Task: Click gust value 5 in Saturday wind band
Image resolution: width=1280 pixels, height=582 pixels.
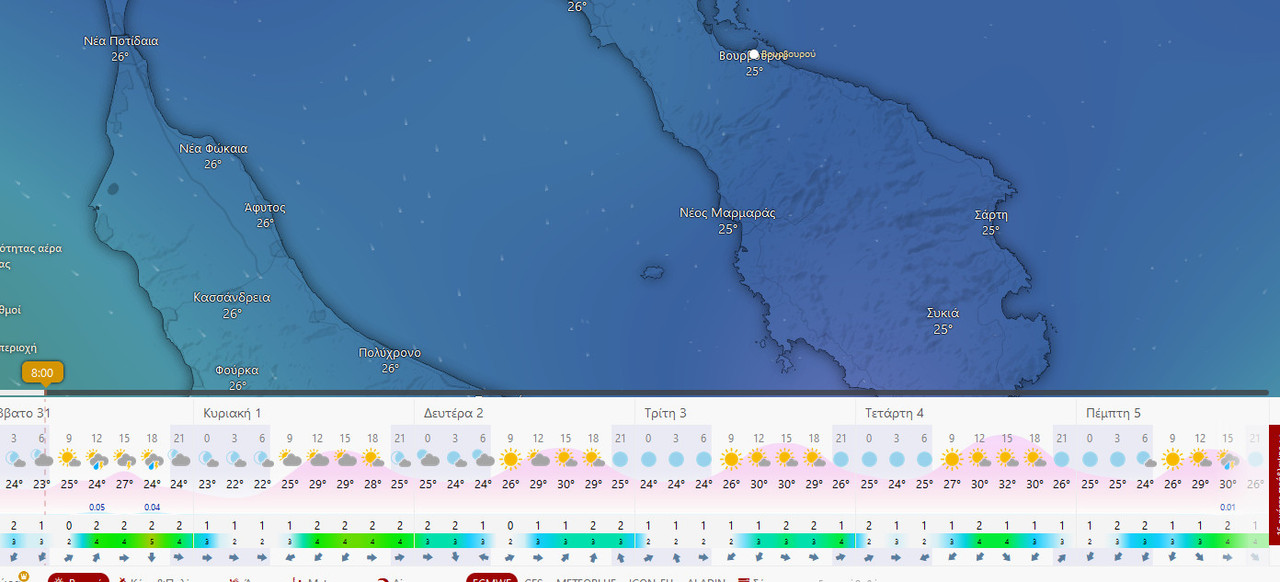Action: click(x=152, y=541)
